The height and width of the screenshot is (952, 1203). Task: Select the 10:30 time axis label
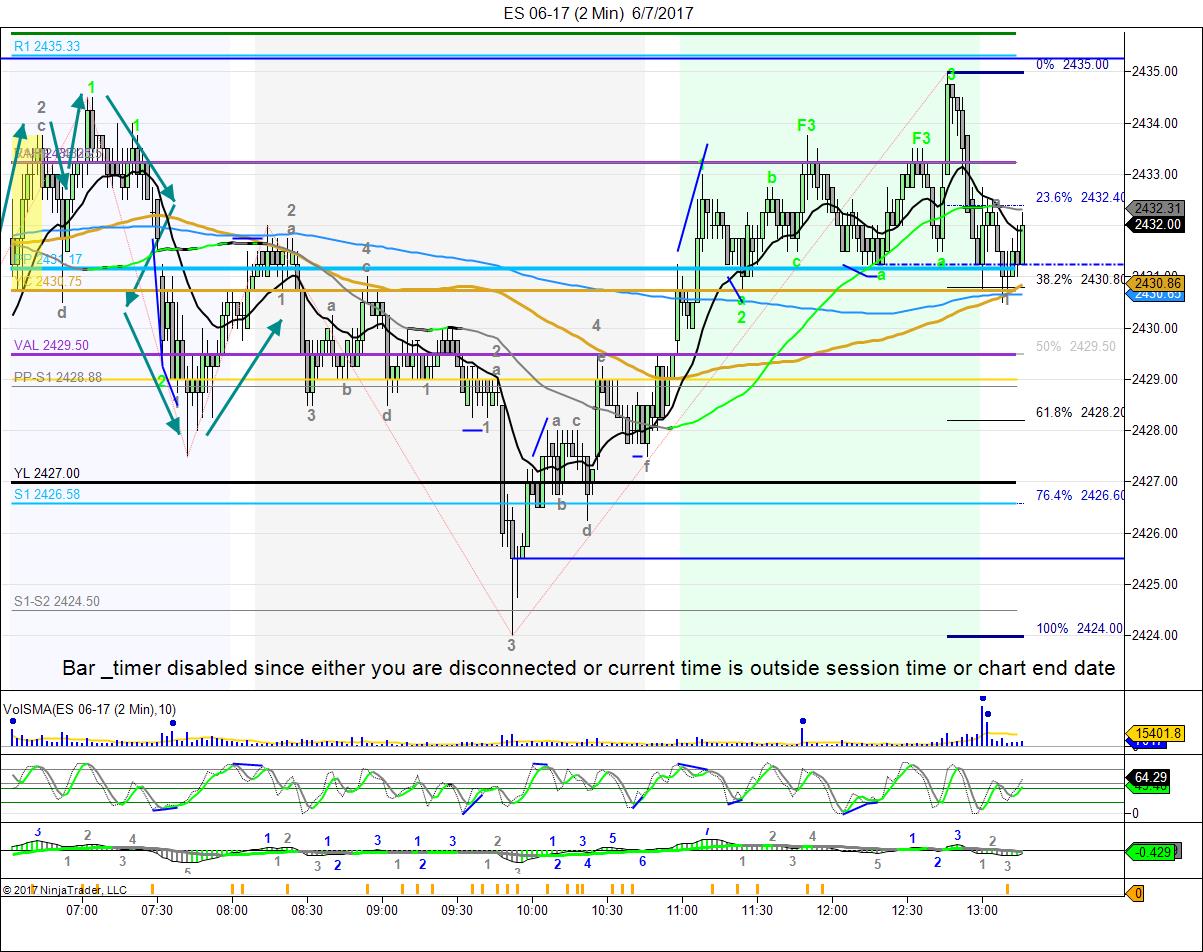click(607, 909)
